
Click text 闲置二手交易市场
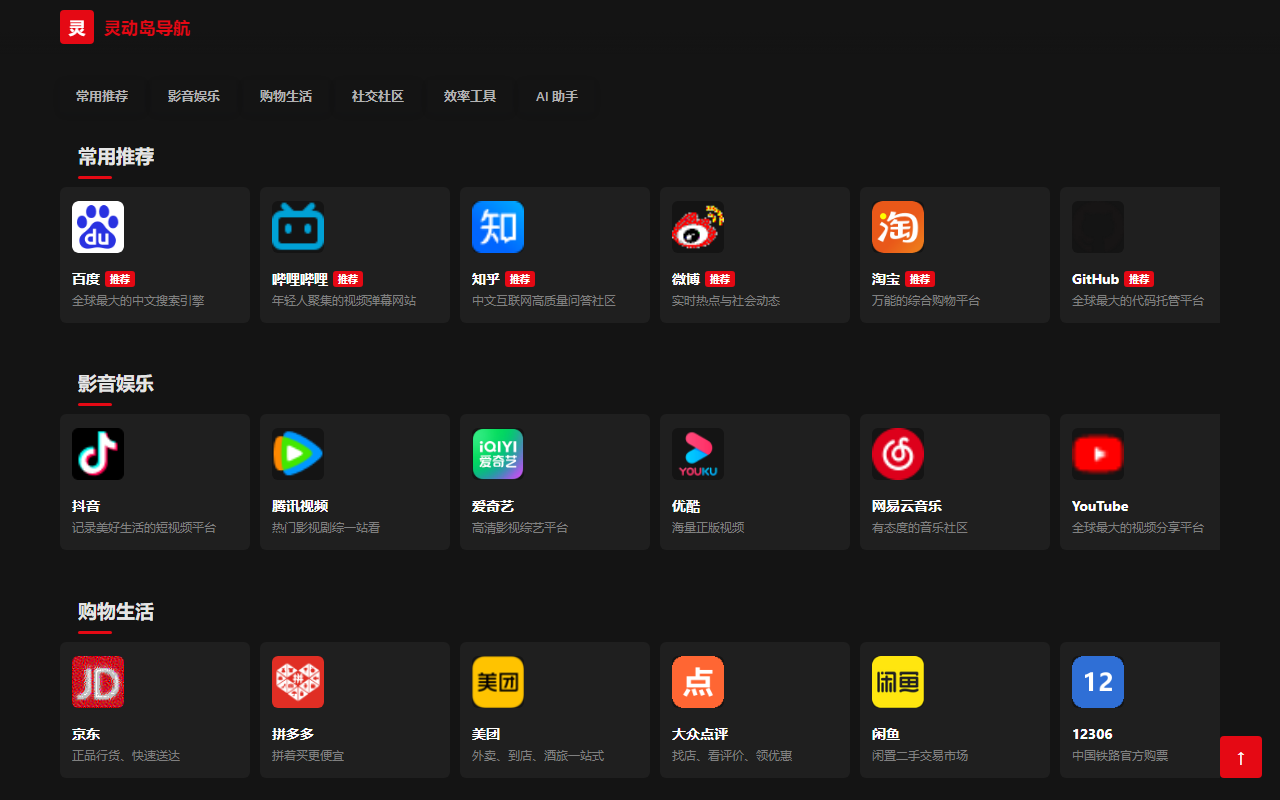[x=920, y=756]
